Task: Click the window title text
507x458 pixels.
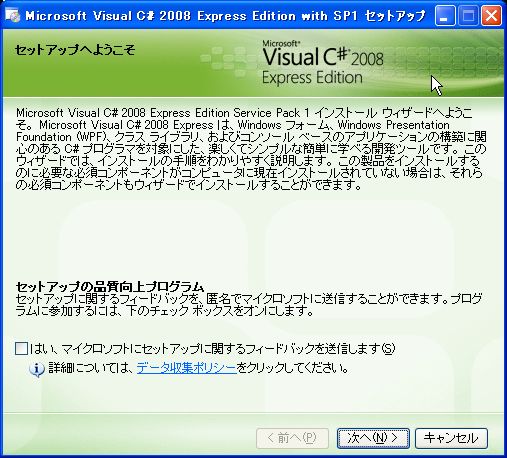Action: click(225, 16)
